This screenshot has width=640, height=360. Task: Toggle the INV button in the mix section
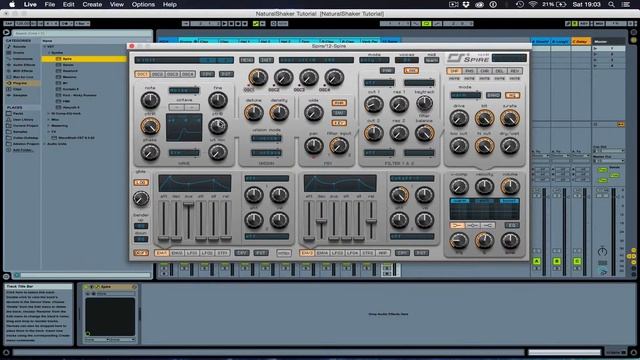click(339, 113)
